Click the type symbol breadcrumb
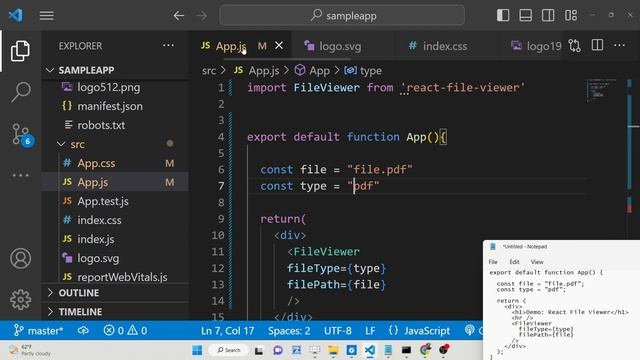The width and height of the screenshot is (640, 360). (x=363, y=71)
